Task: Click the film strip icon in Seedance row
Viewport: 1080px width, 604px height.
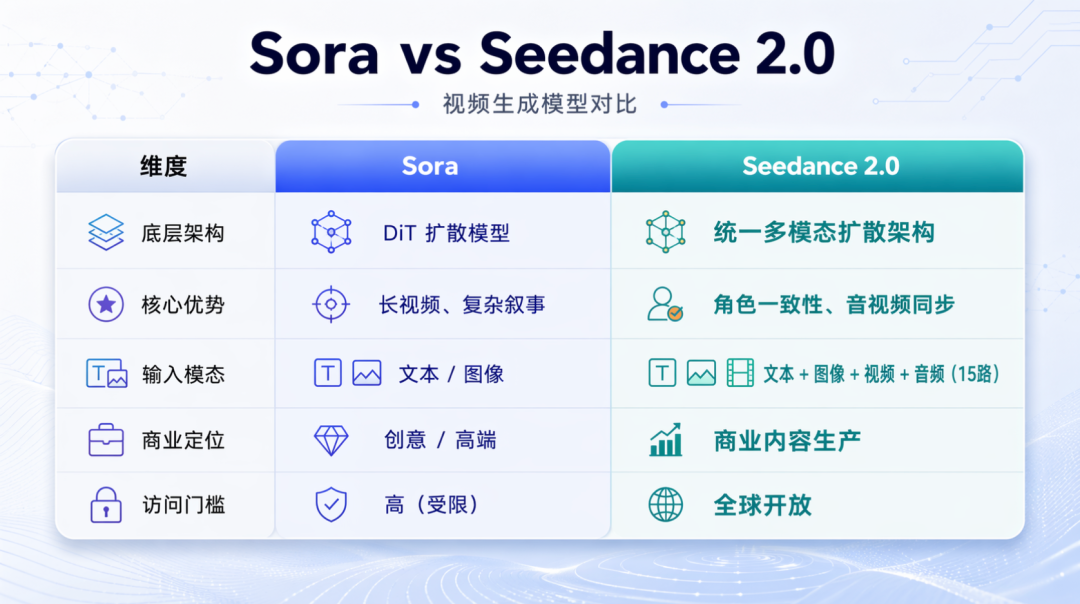Action: (x=741, y=374)
